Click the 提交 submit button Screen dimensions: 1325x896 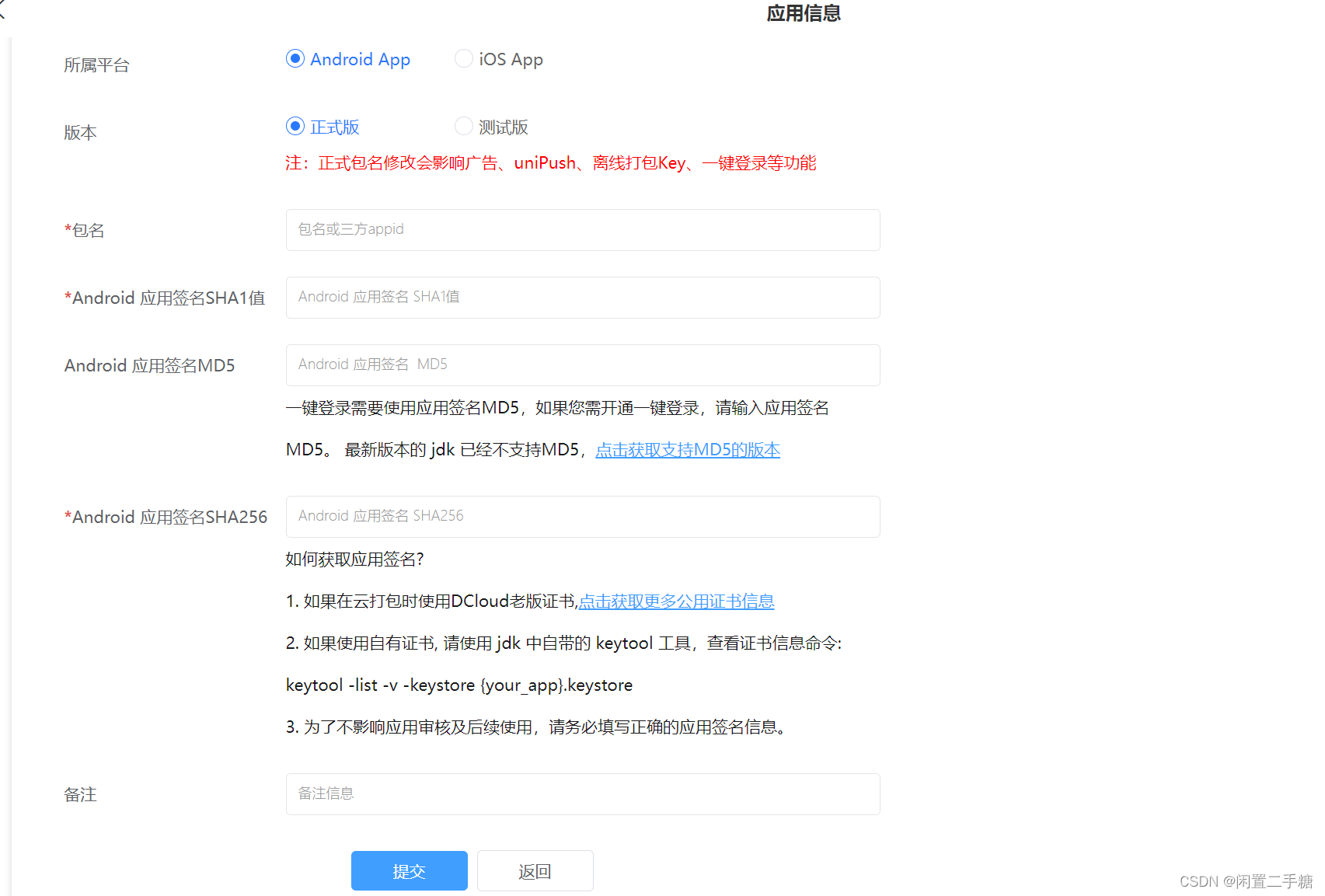pos(409,870)
